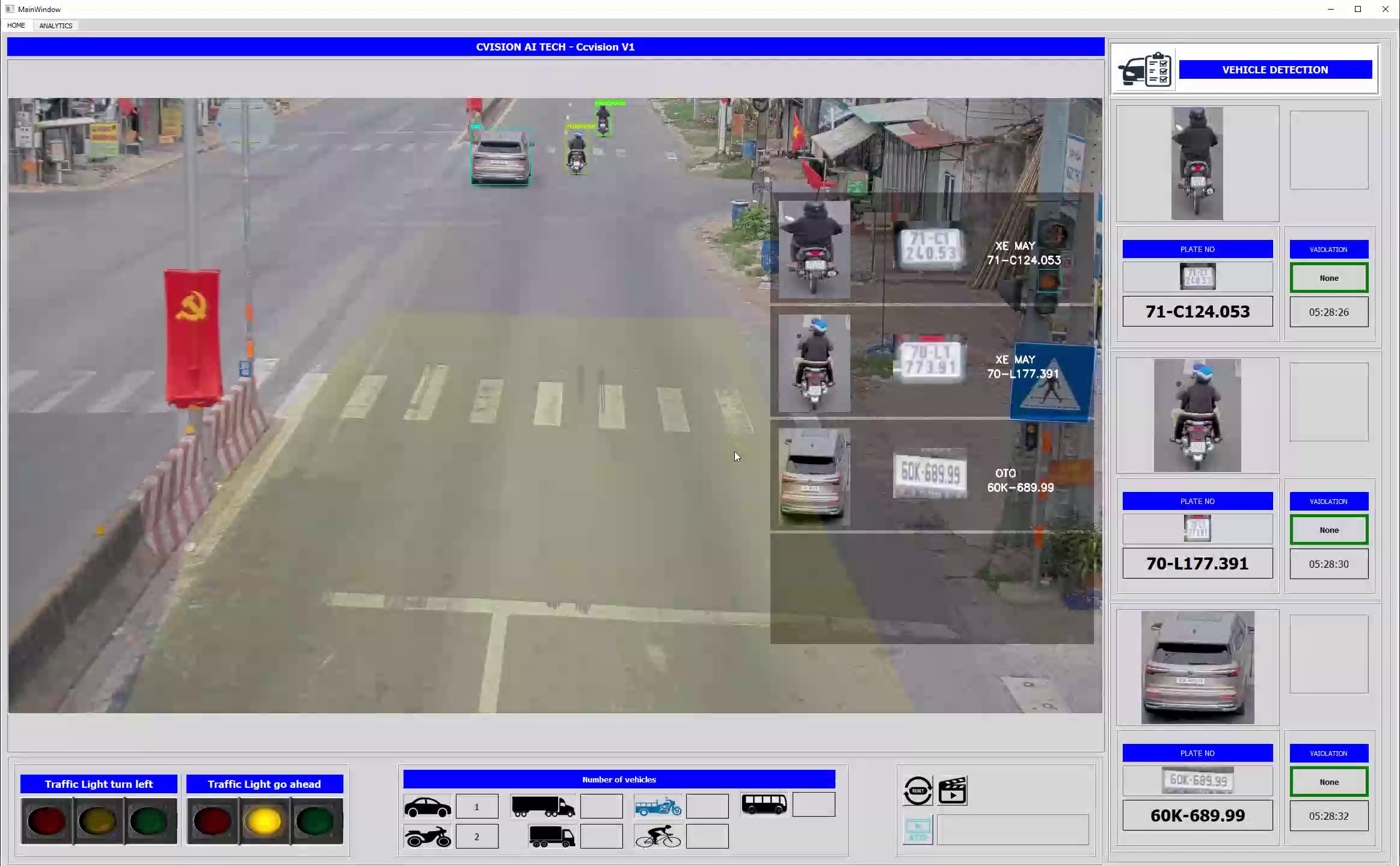
Task: Select plate number 71-C124.053 in panel
Action: point(1197,312)
